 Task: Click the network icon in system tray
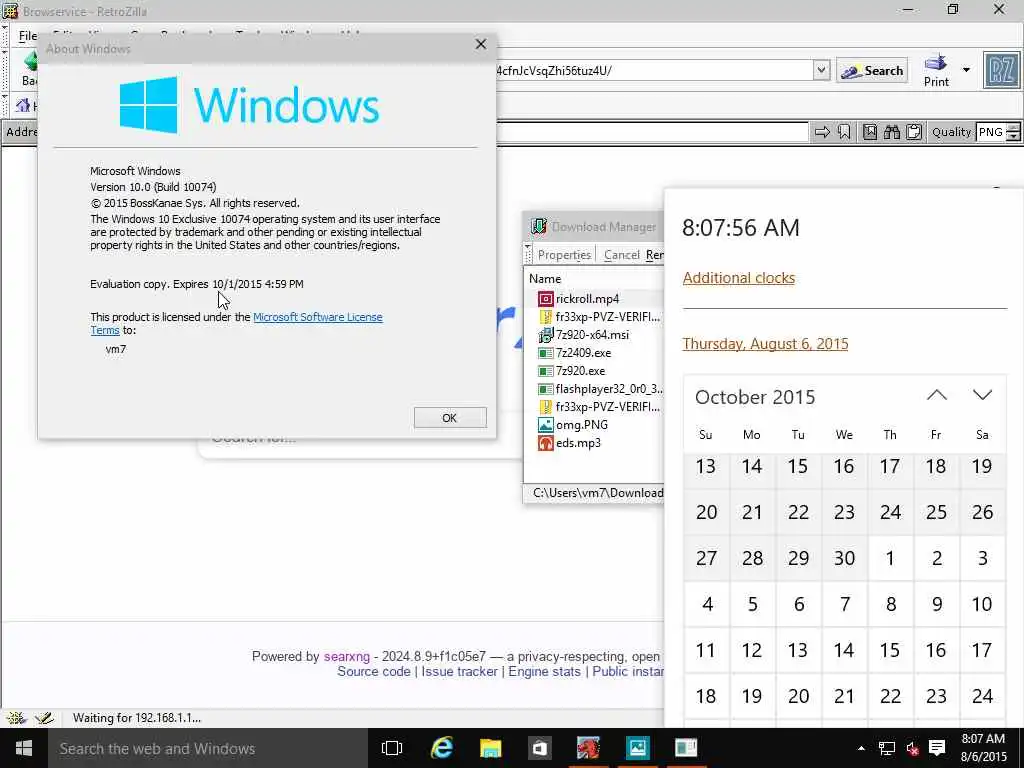[x=886, y=748]
